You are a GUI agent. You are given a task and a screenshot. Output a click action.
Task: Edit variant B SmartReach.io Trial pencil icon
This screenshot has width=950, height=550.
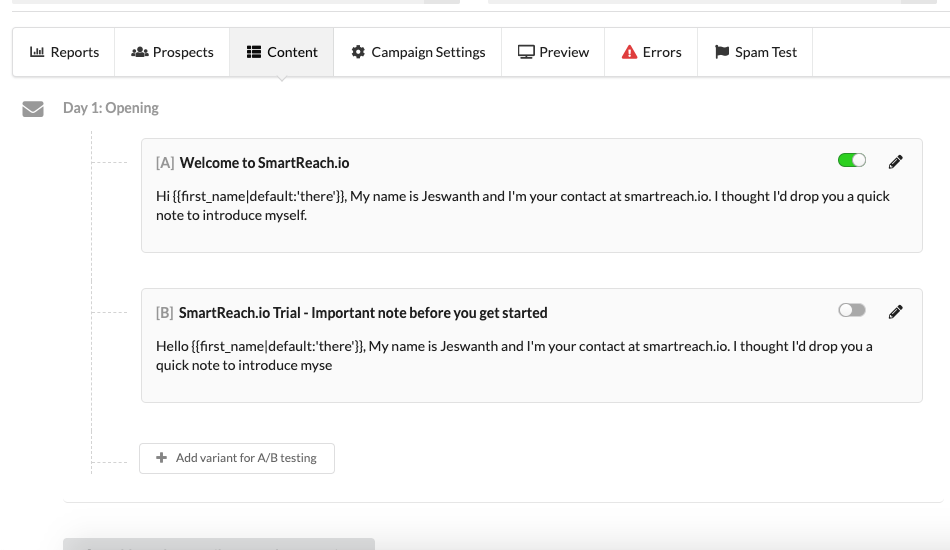click(895, 312)
